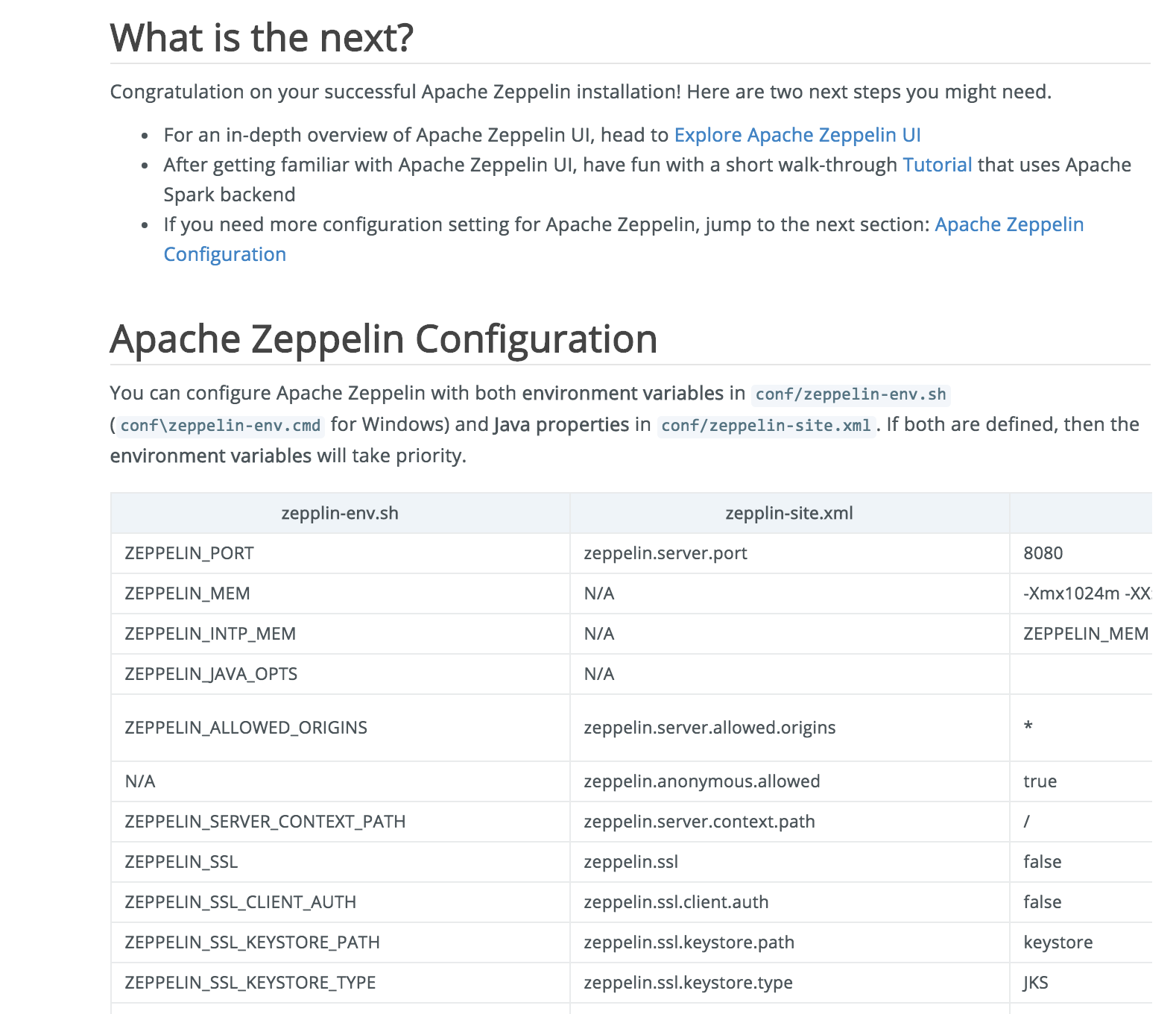Select the ZEPPELIN_PORT table cell
Image resolution: width=1176 pixels, height=1014 pixels.
tap(189, 553)
